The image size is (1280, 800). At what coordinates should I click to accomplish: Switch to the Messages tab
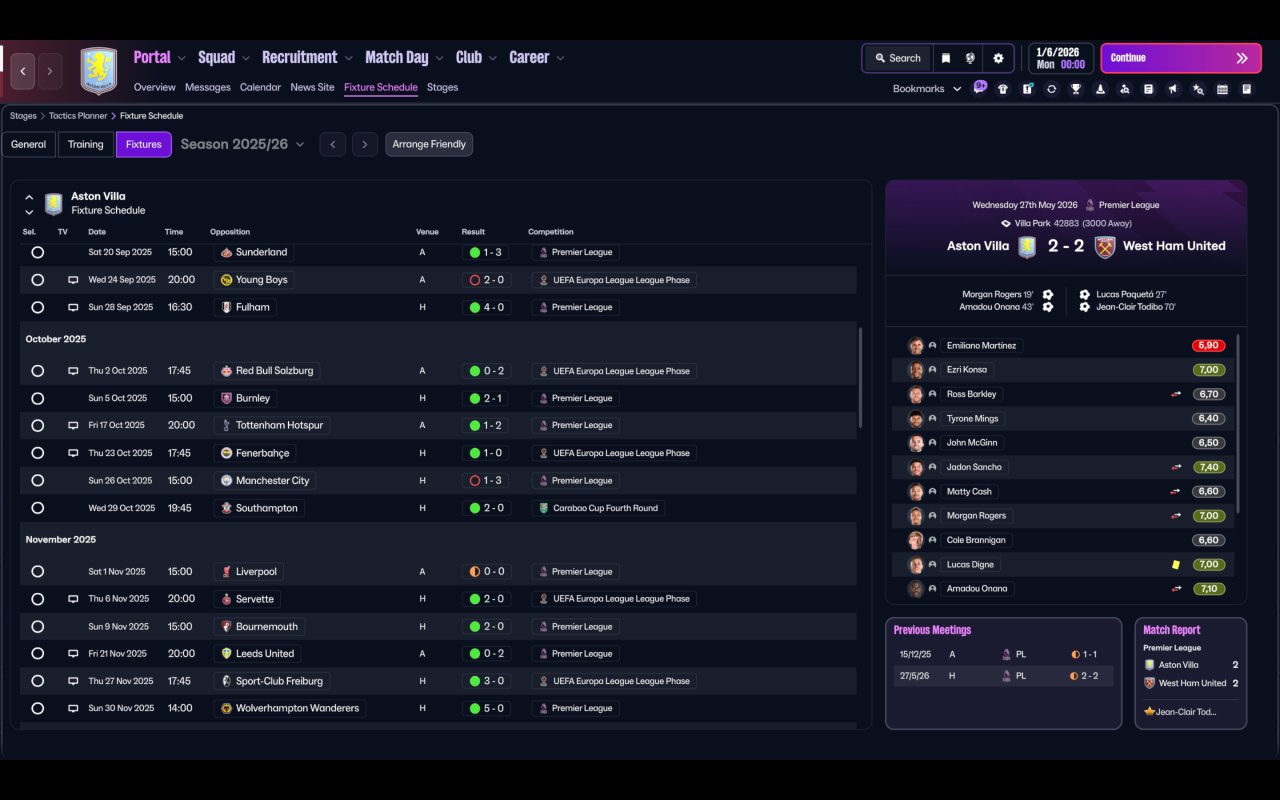208,88
